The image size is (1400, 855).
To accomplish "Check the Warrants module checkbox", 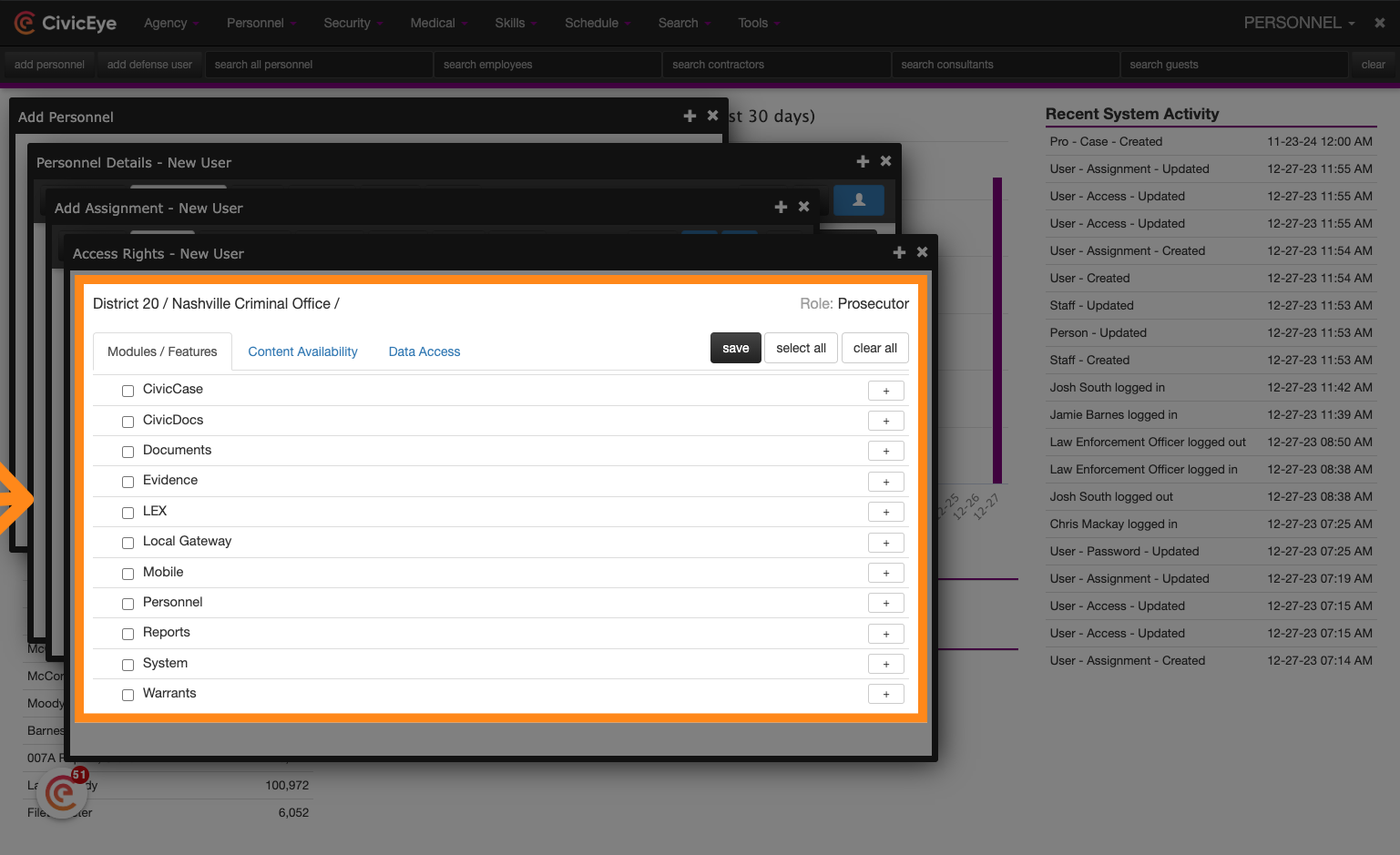I will point(128,695).
